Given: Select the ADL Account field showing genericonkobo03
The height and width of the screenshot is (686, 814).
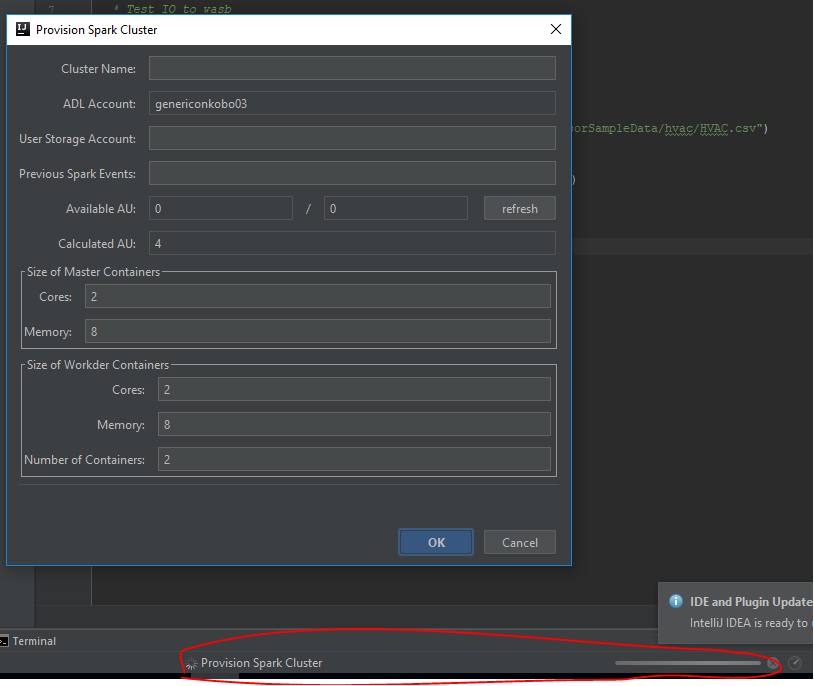Looking at the screenshot, I should point(352,103).
